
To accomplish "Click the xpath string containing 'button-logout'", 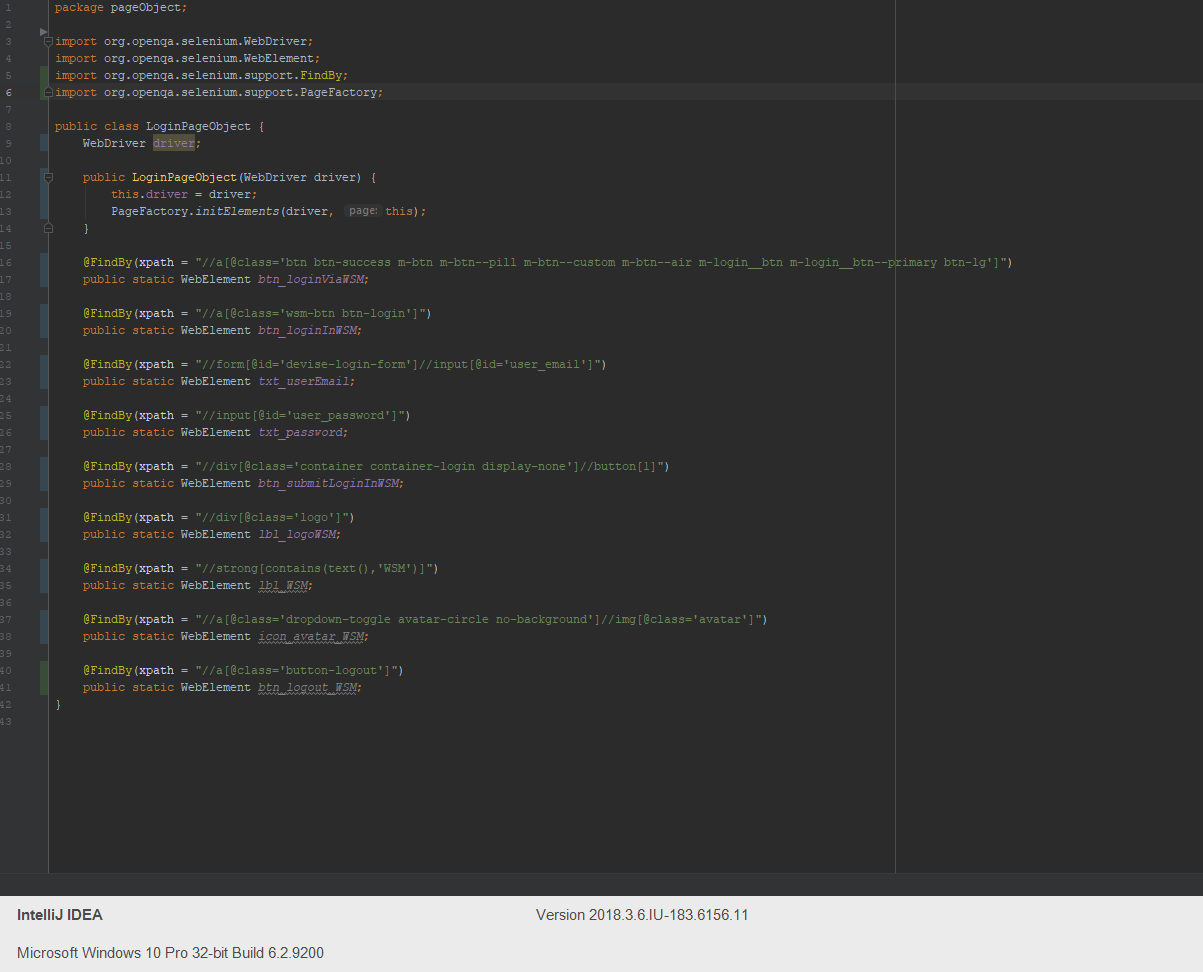I will (296, 670).
